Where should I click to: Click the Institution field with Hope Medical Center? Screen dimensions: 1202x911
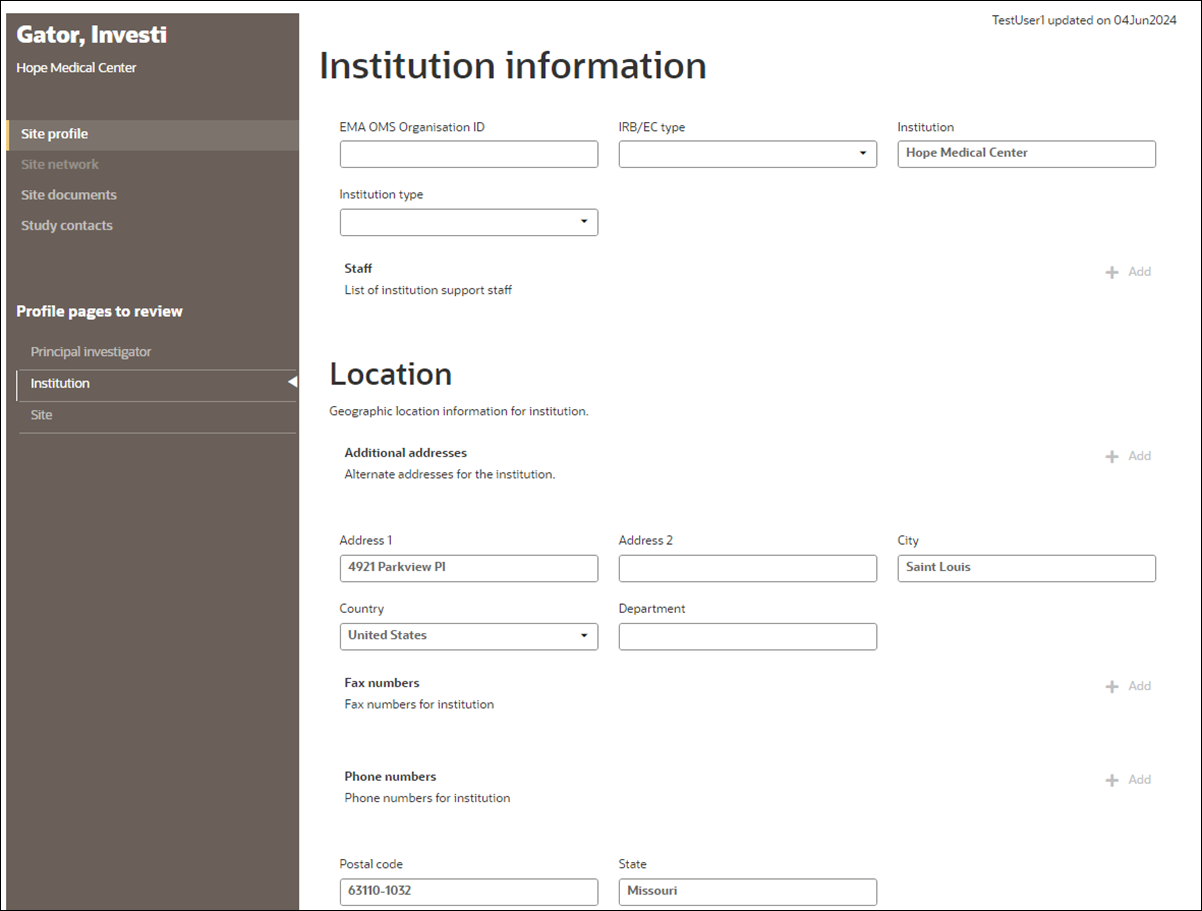tap(1027, 154)
